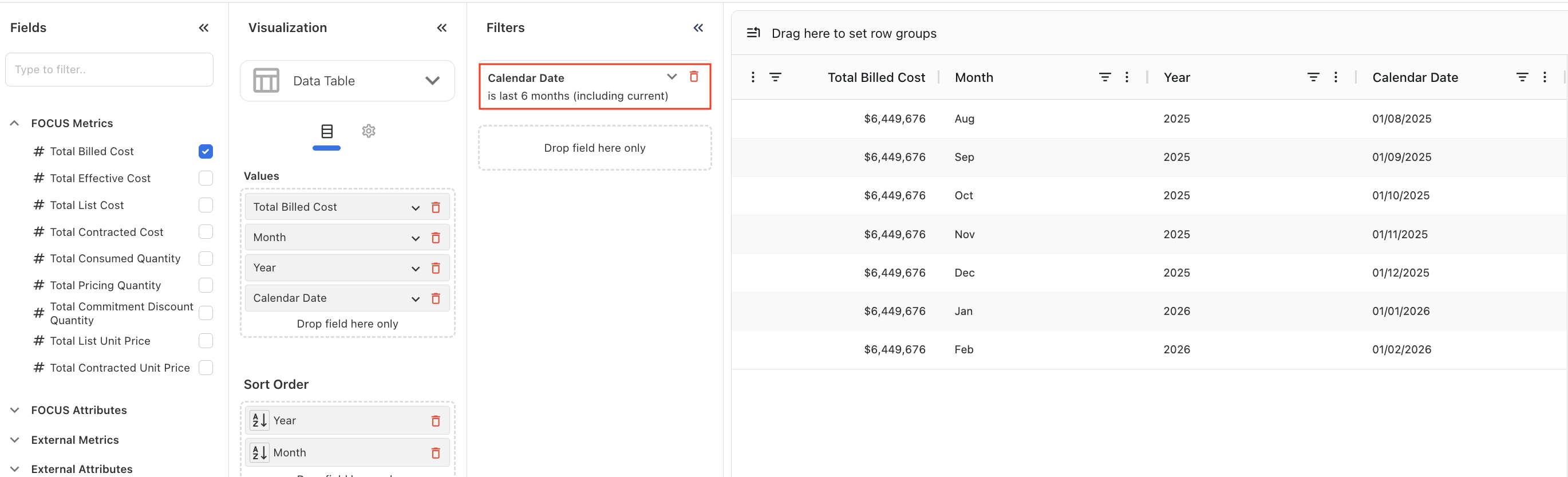This screenshot has width=1568, height=477.
Task: Select the data fields tab
Action: pyautogui.click(x=327, y=131)
